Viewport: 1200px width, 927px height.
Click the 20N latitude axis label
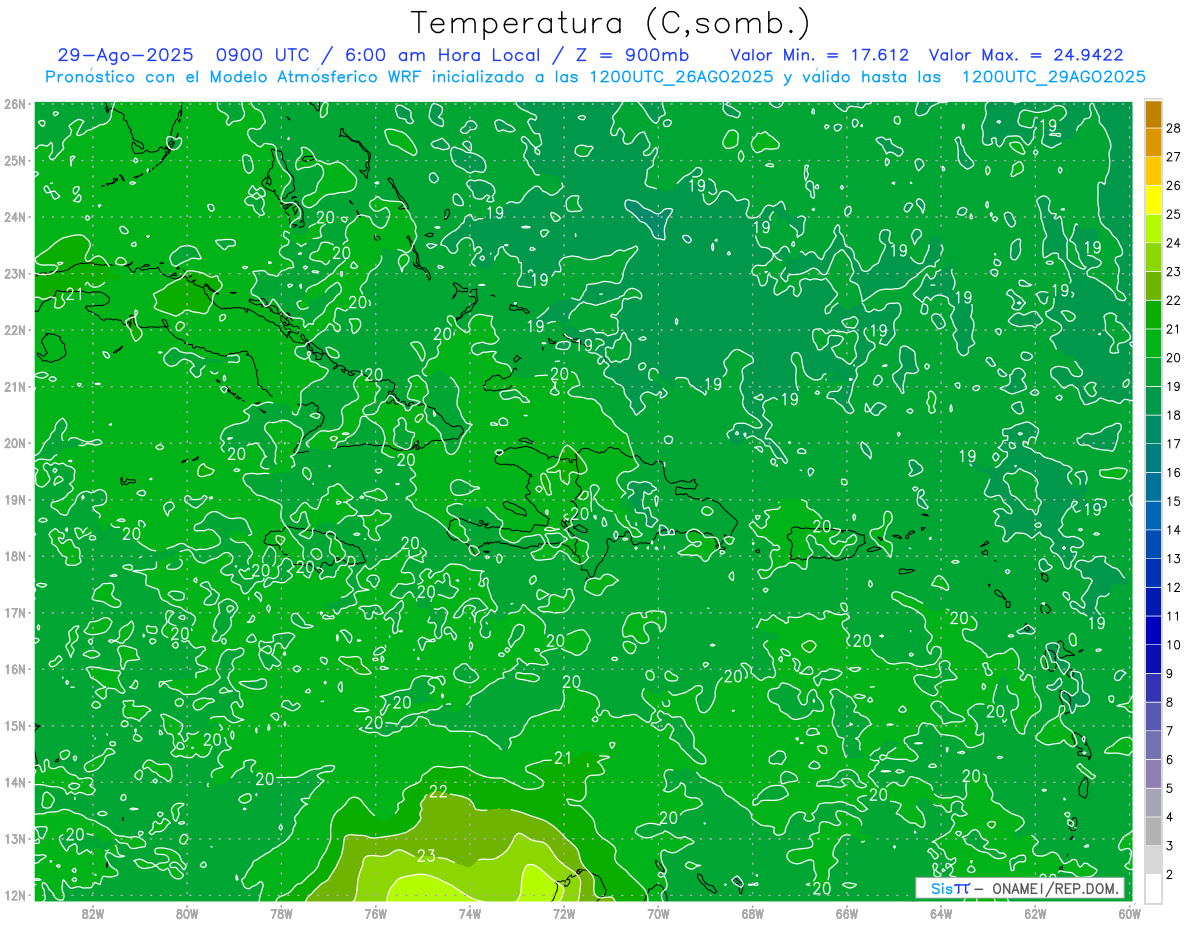click(x=14, y=443)
